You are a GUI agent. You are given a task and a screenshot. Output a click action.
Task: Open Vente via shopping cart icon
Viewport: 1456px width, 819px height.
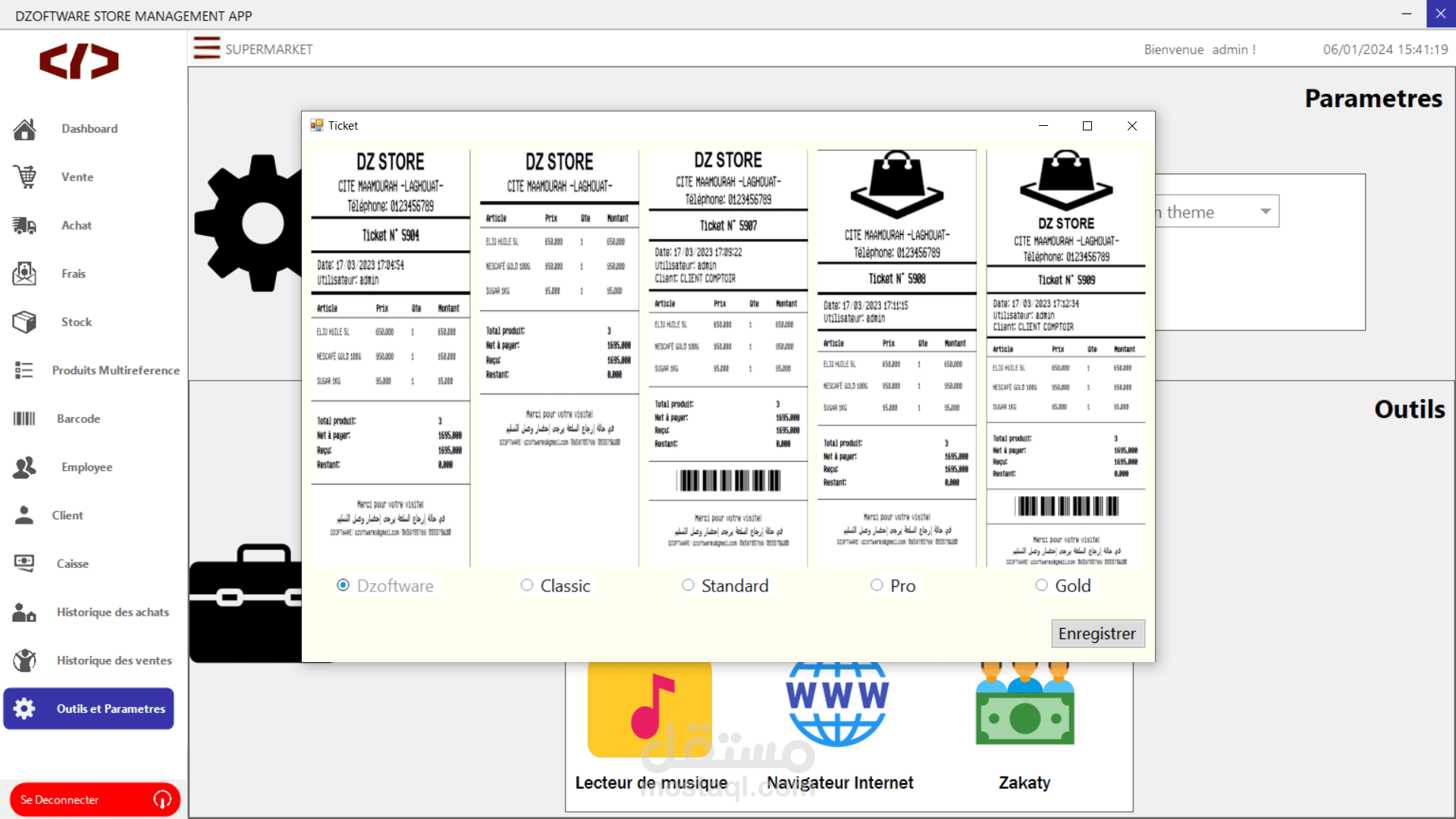point(24,177)
